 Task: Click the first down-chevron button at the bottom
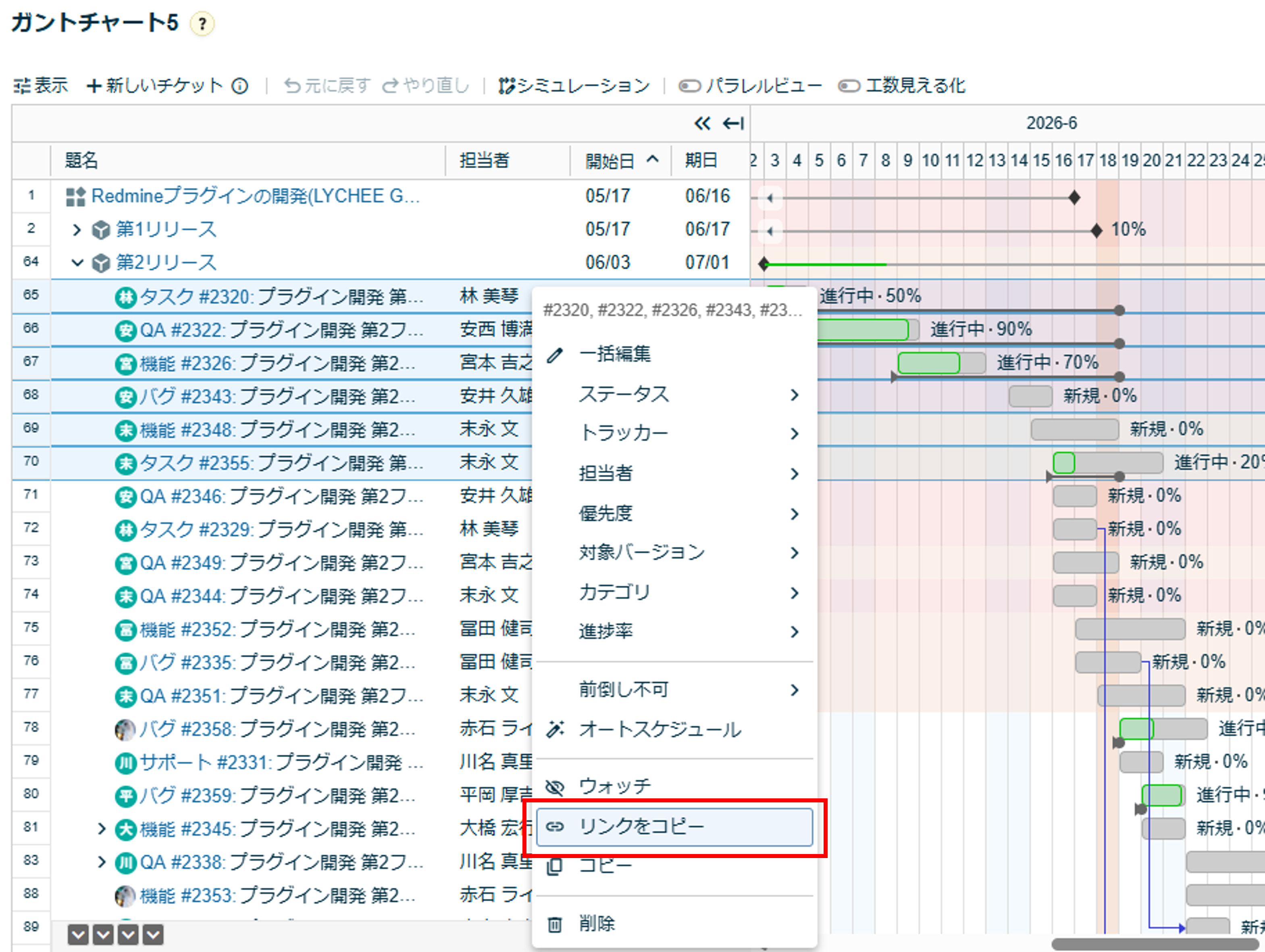point(78,935)
